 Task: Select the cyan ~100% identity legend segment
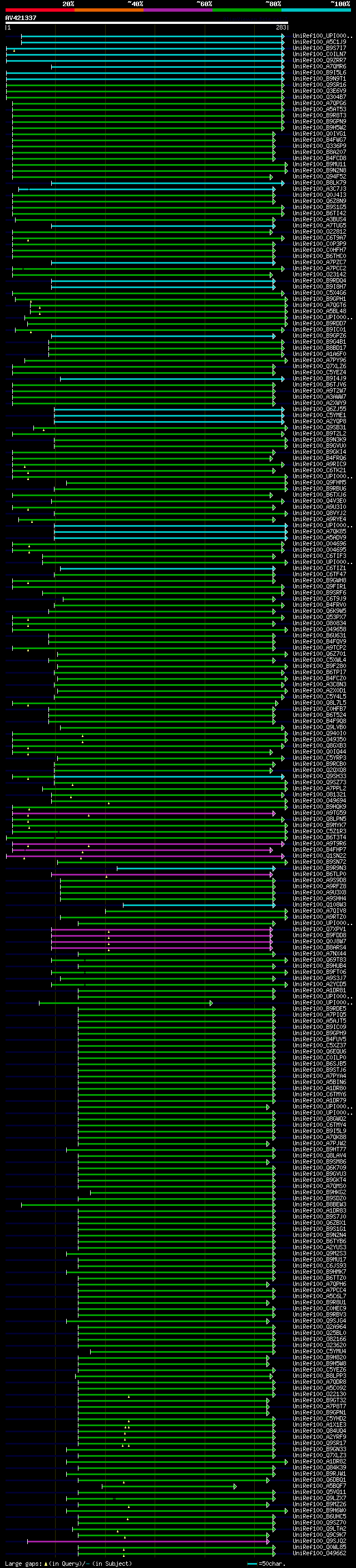[x=317, y=10]
